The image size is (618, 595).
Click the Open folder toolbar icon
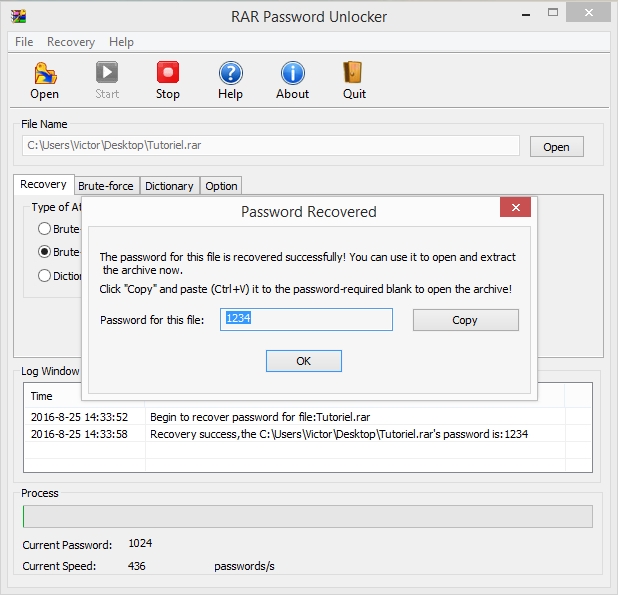[45, 73]
